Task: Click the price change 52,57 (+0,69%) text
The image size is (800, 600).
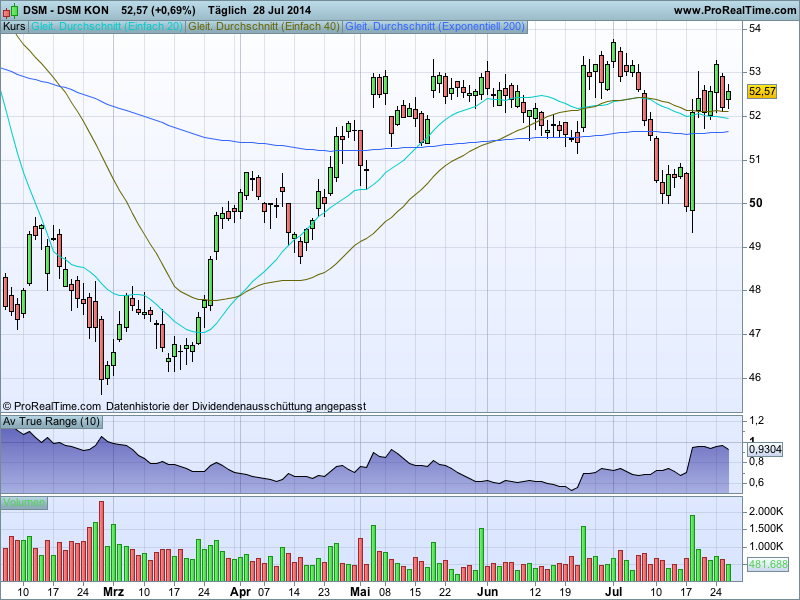Action: tap(158, 10)
